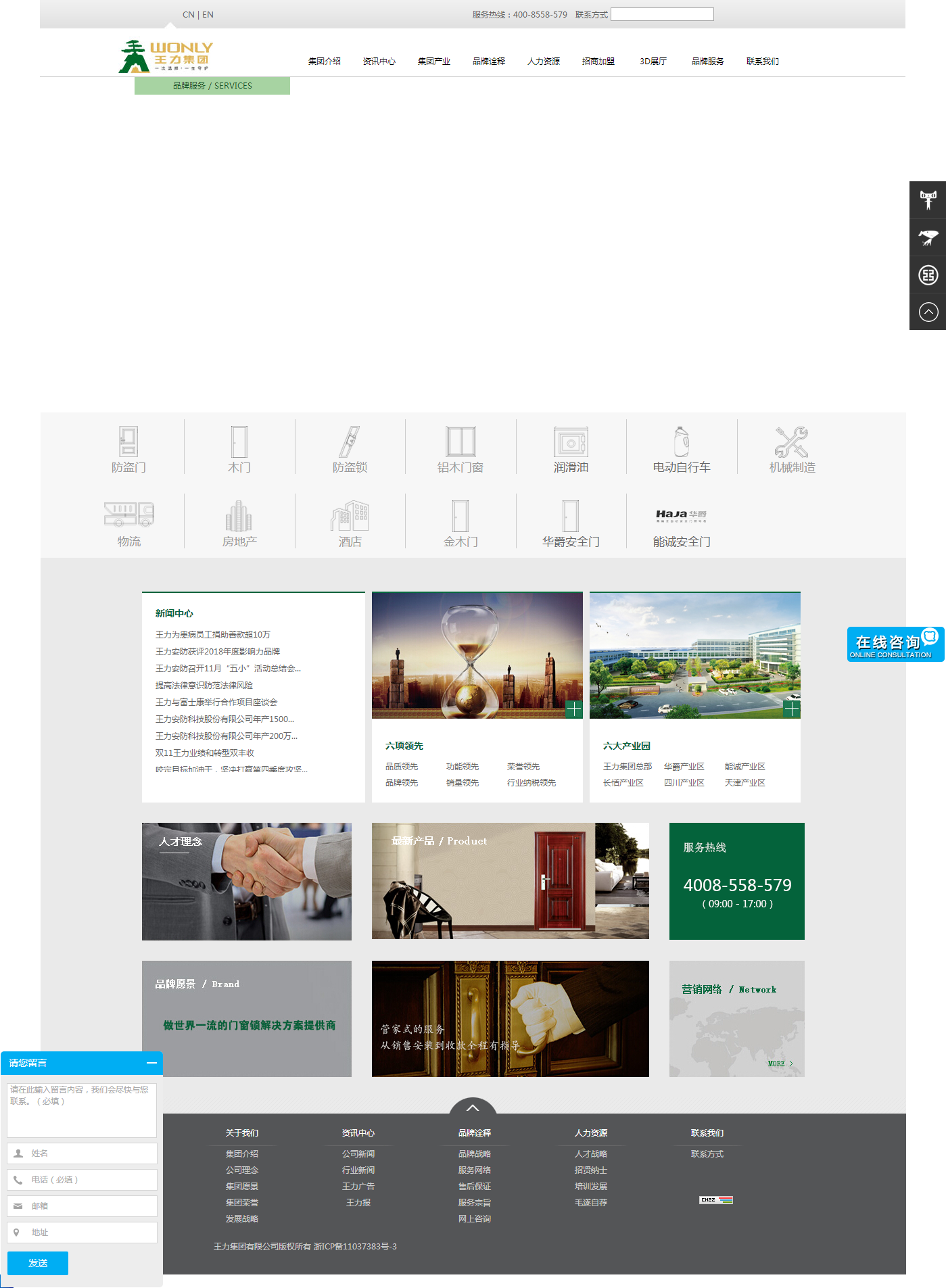Switch language to EN
Image resolution: width=946 pixels, height=1288 pixels.
pos(208,14)
